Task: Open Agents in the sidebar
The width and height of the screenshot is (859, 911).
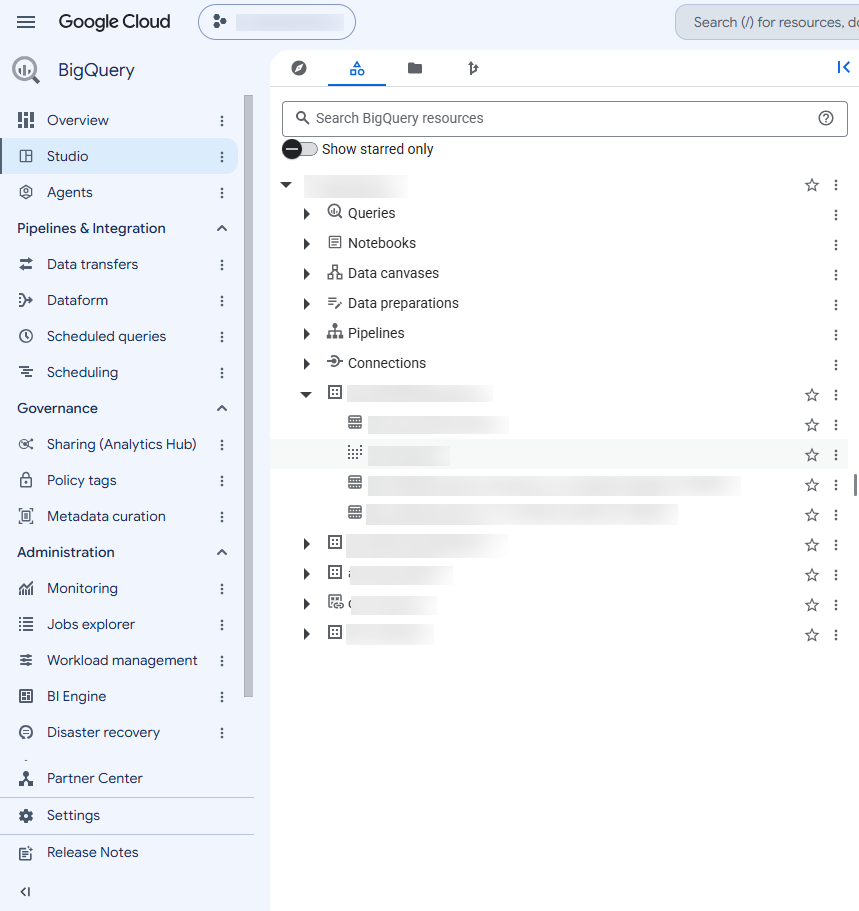Action: click(x=70, y=192)
